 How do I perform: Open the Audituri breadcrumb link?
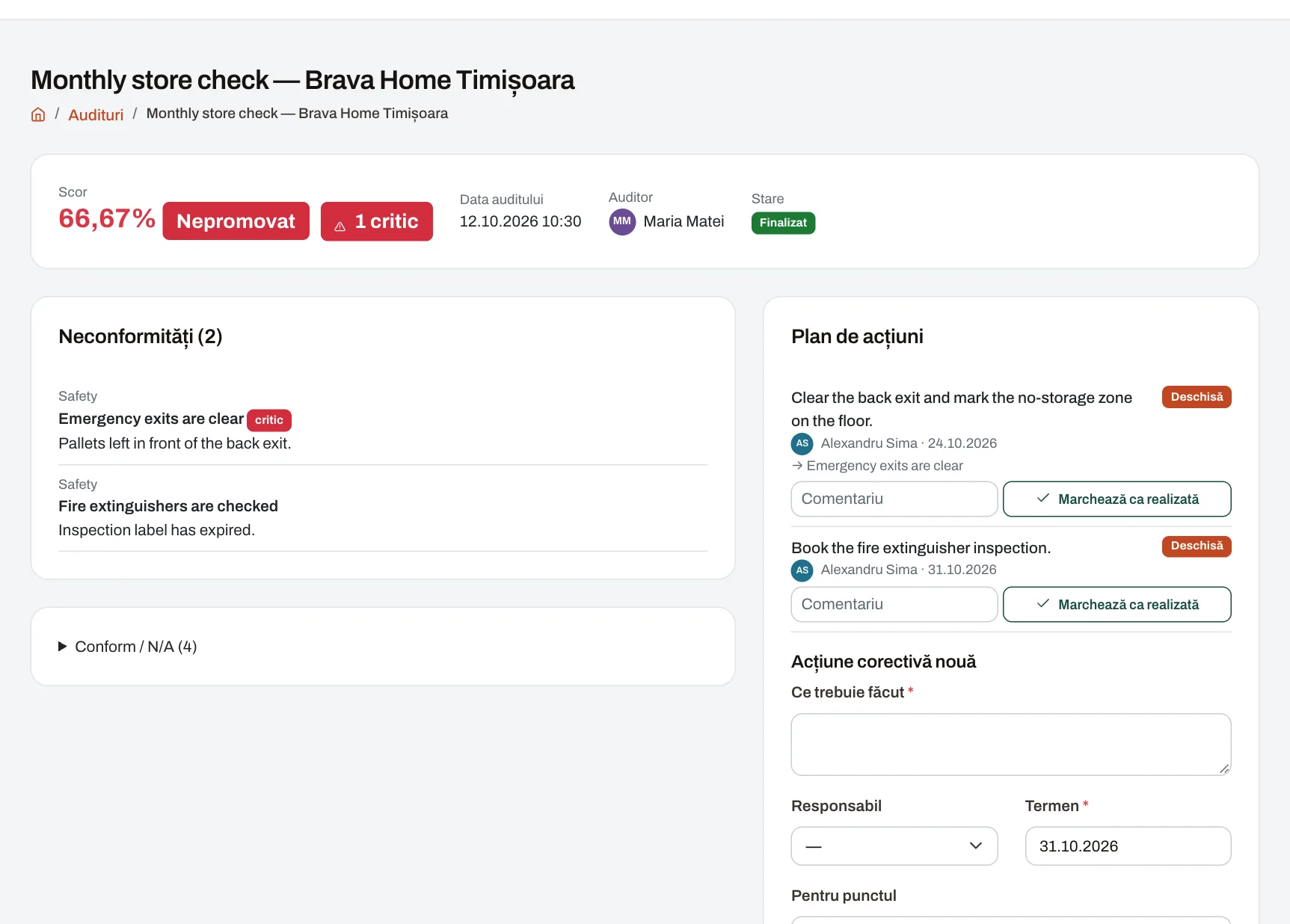[96, 114]
